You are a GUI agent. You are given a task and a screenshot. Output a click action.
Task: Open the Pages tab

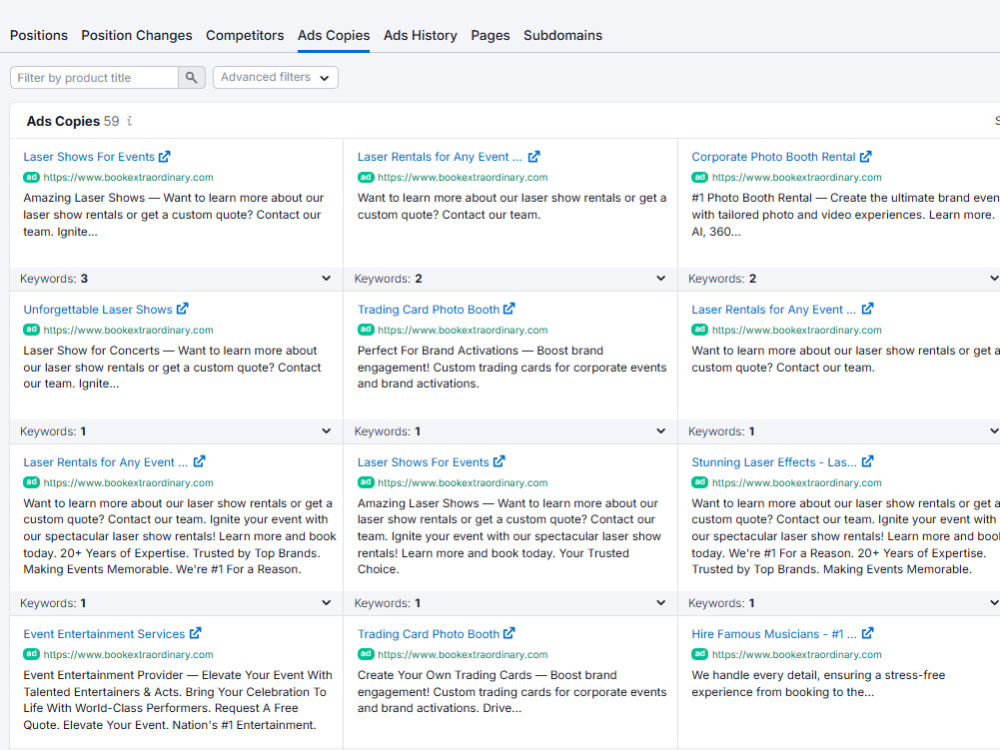[x=490, y=35]
